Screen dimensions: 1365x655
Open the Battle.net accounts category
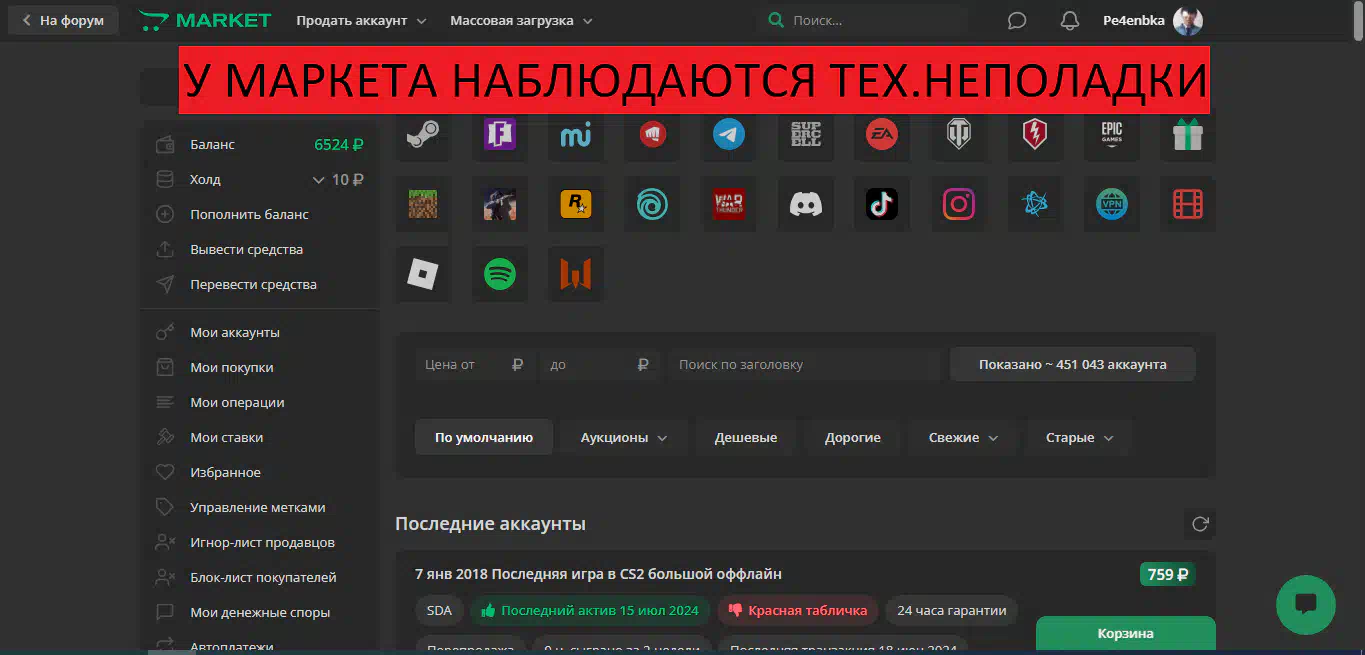coord(1035,204)
